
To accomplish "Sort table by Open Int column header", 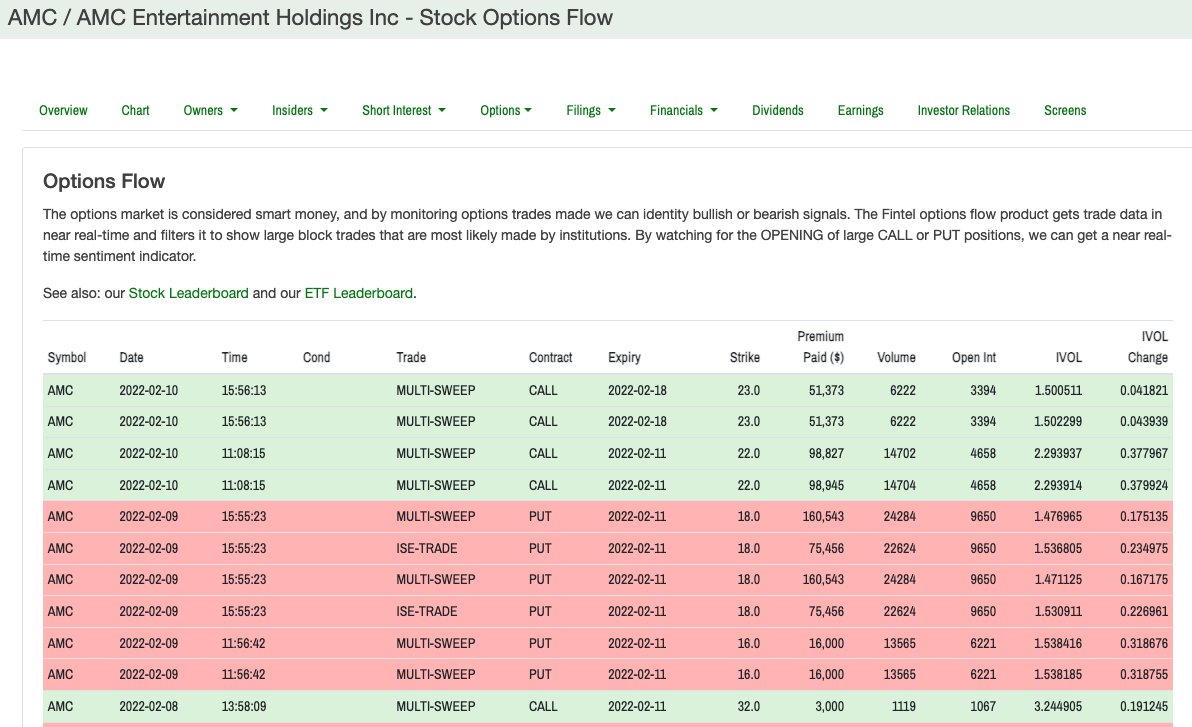I will tap(974, 357).
